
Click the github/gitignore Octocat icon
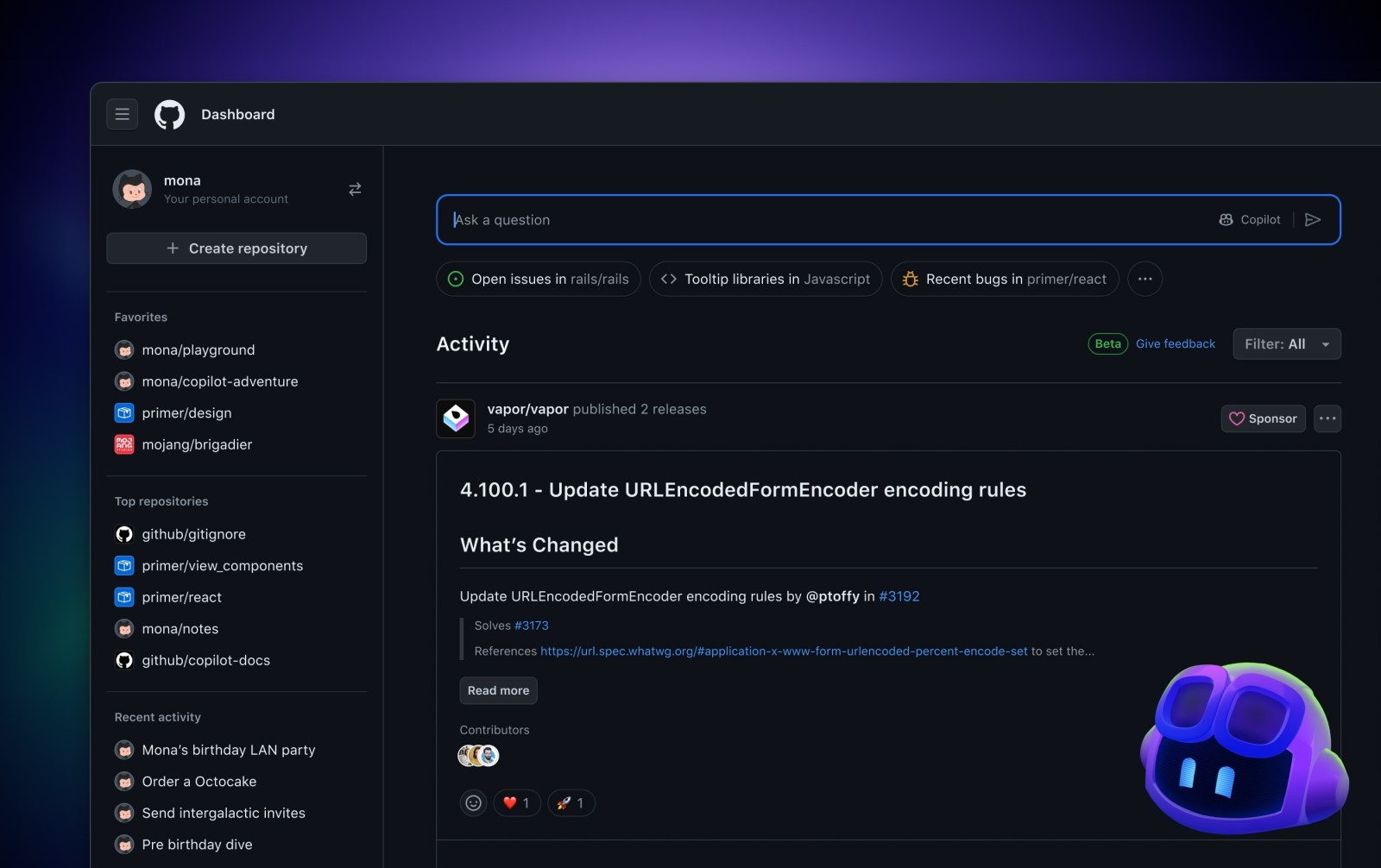pyautogui.click(x=124, y=534)
